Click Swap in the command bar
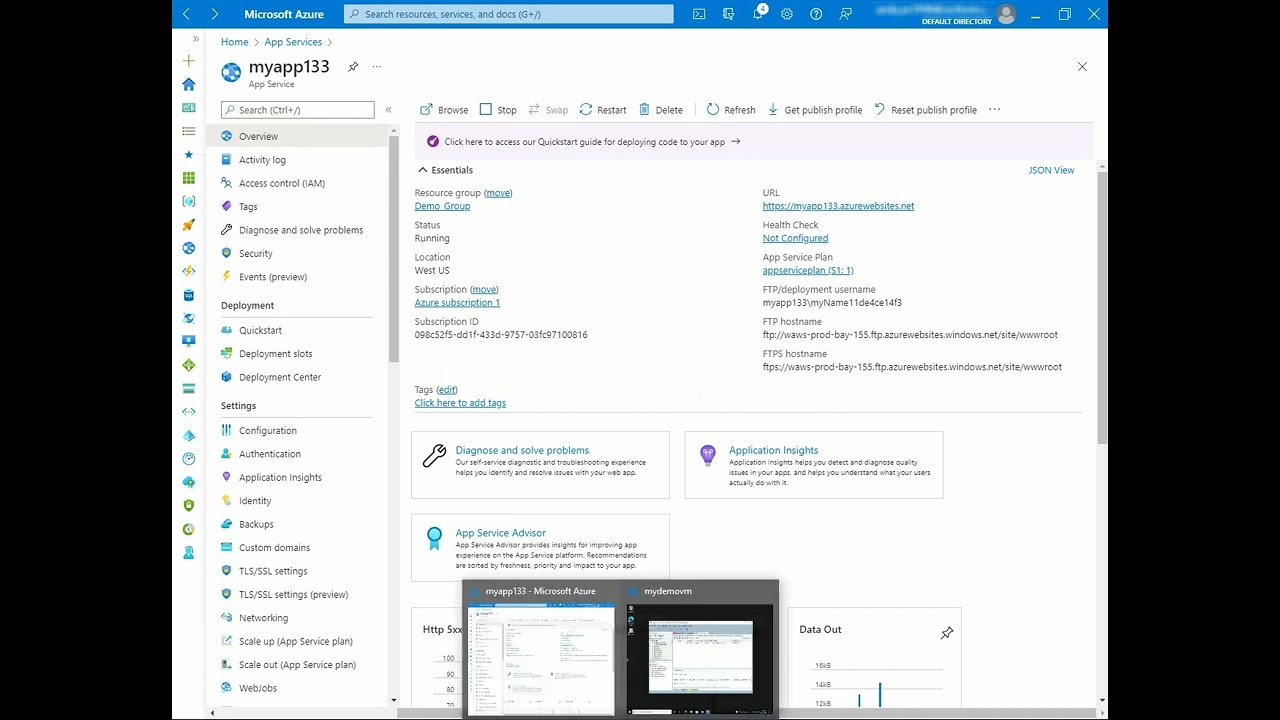This screenshot has width=1280, height=720. pyautogui.click(x=548, y=110)
